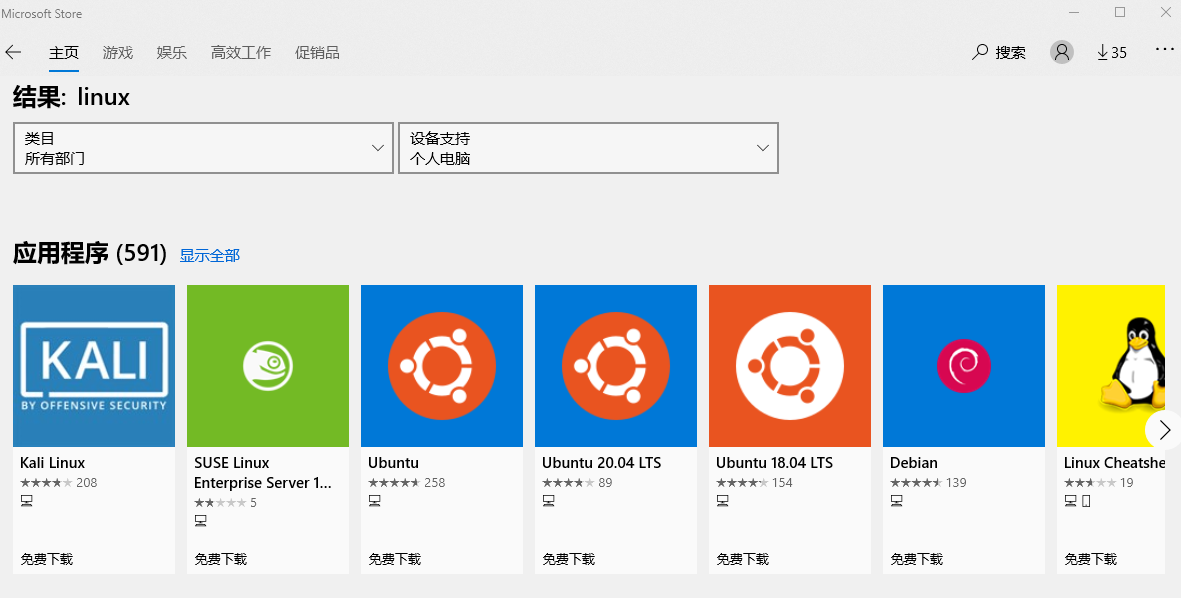
Task: Click Ubuntu 18.04 LTS rating 154
Action: click(x=755, y=483)
